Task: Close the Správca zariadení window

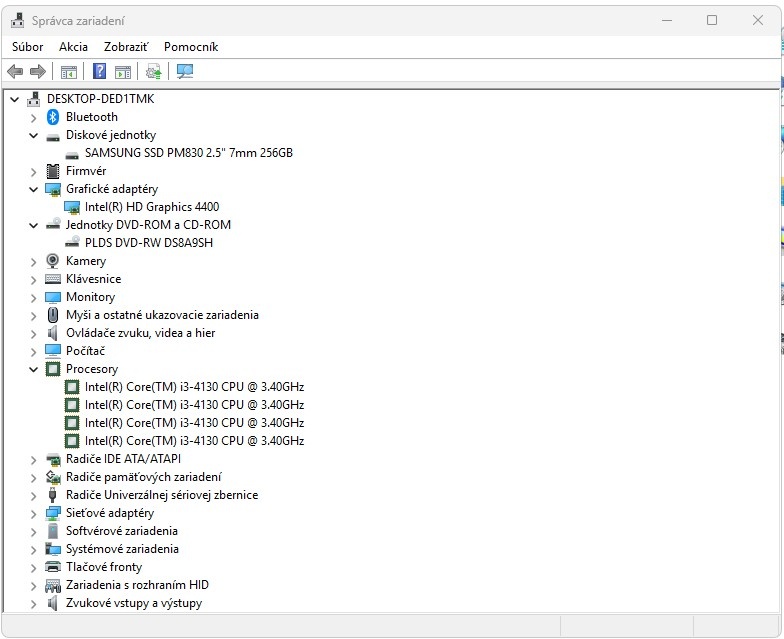Action: pos(758,20)
